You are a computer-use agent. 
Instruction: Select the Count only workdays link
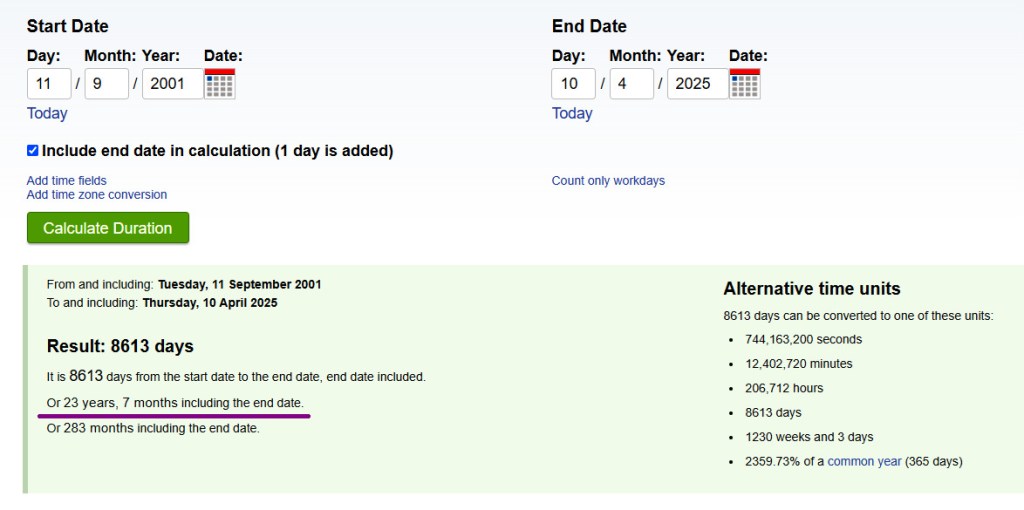pos(608,181)
